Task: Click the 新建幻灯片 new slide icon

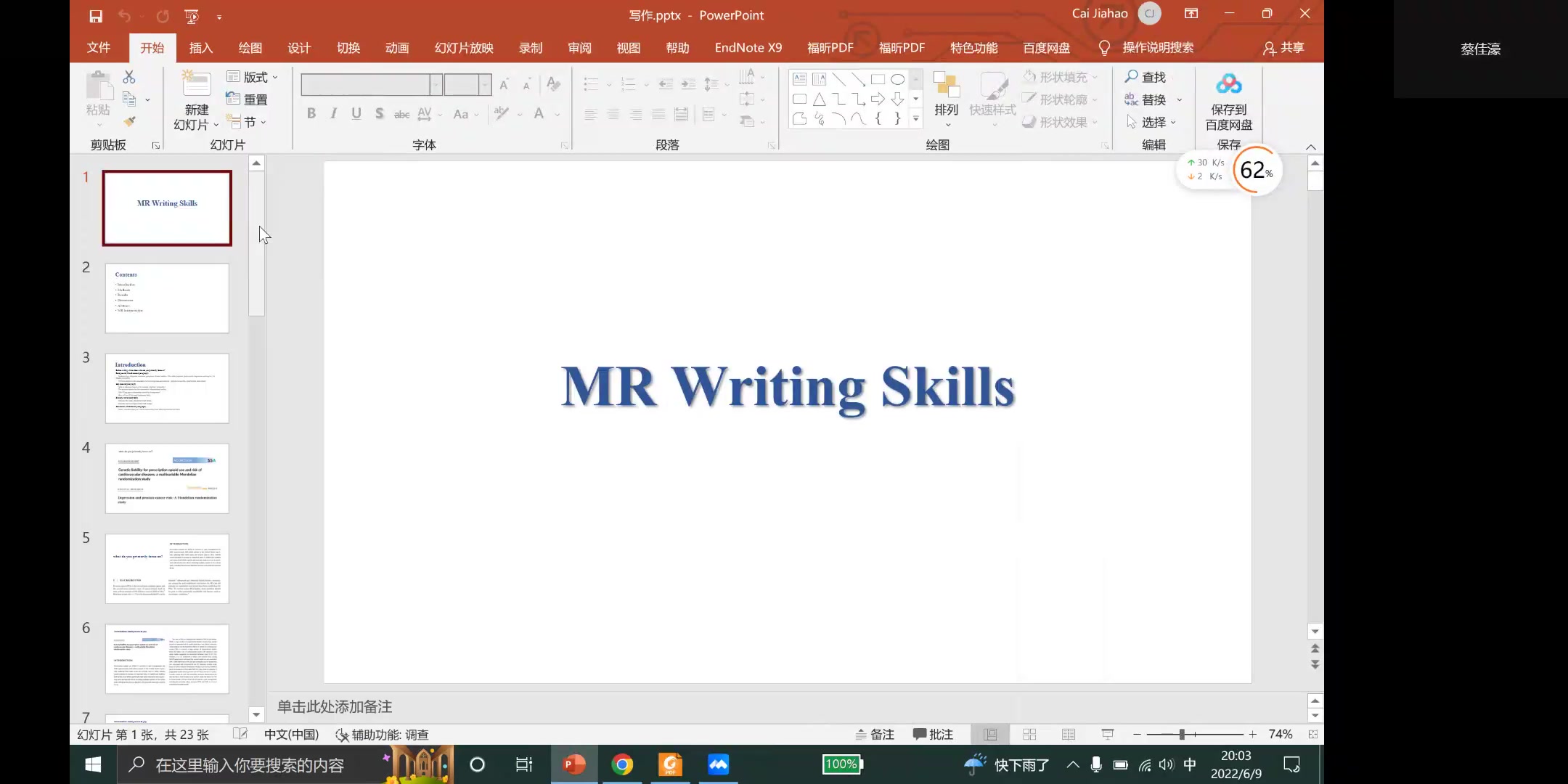Action: coord(196,84)
